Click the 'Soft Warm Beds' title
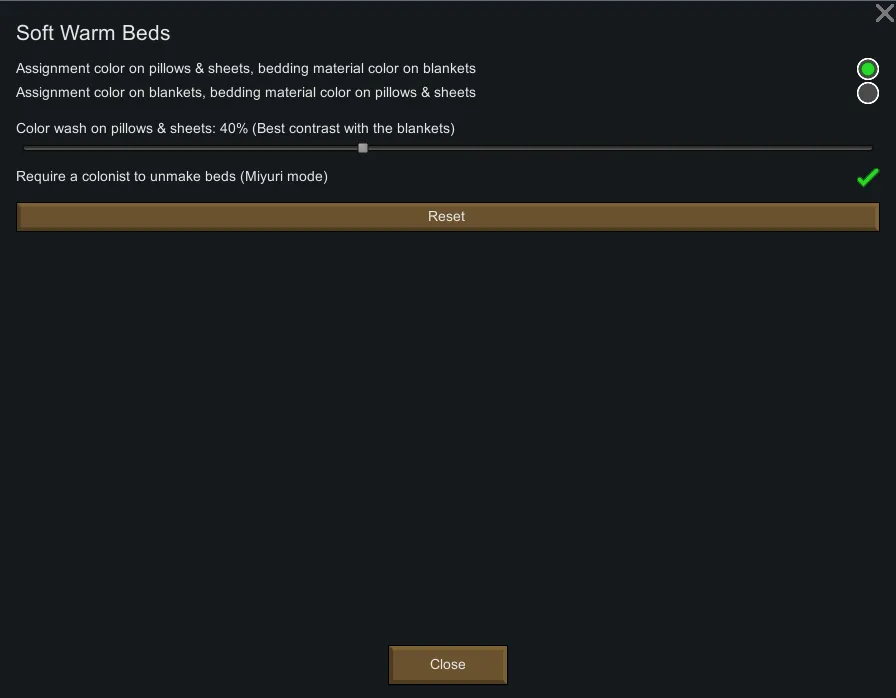The width and height of the screenshot is (896, 698). 93,33
